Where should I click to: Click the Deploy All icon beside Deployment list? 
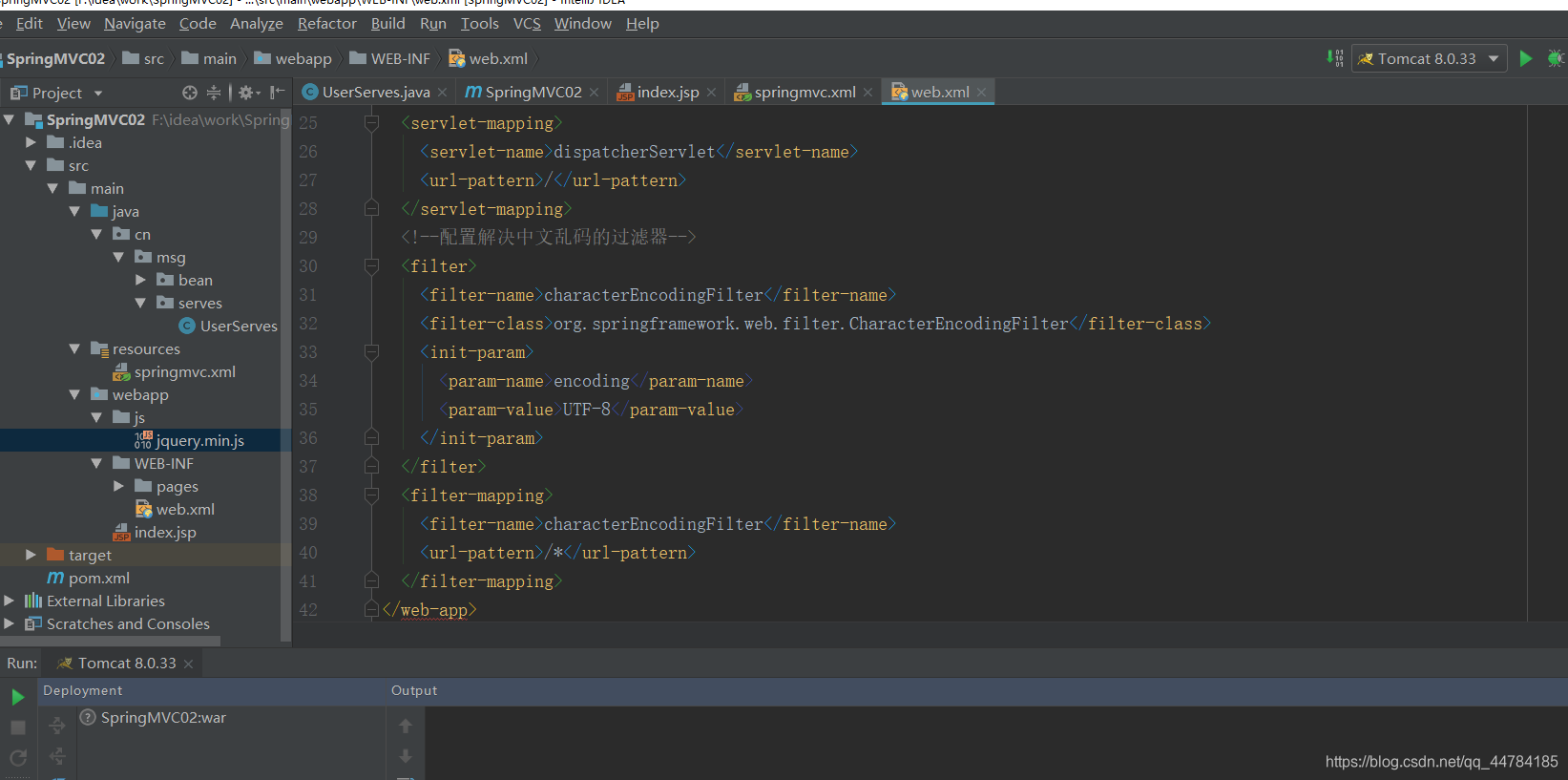pos(57,726)
